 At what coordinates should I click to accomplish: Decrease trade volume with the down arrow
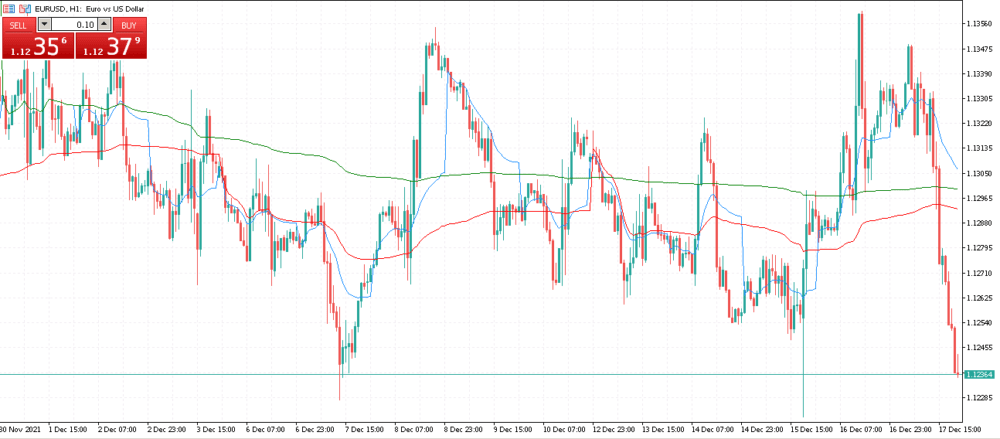click(x=43, y=24)
